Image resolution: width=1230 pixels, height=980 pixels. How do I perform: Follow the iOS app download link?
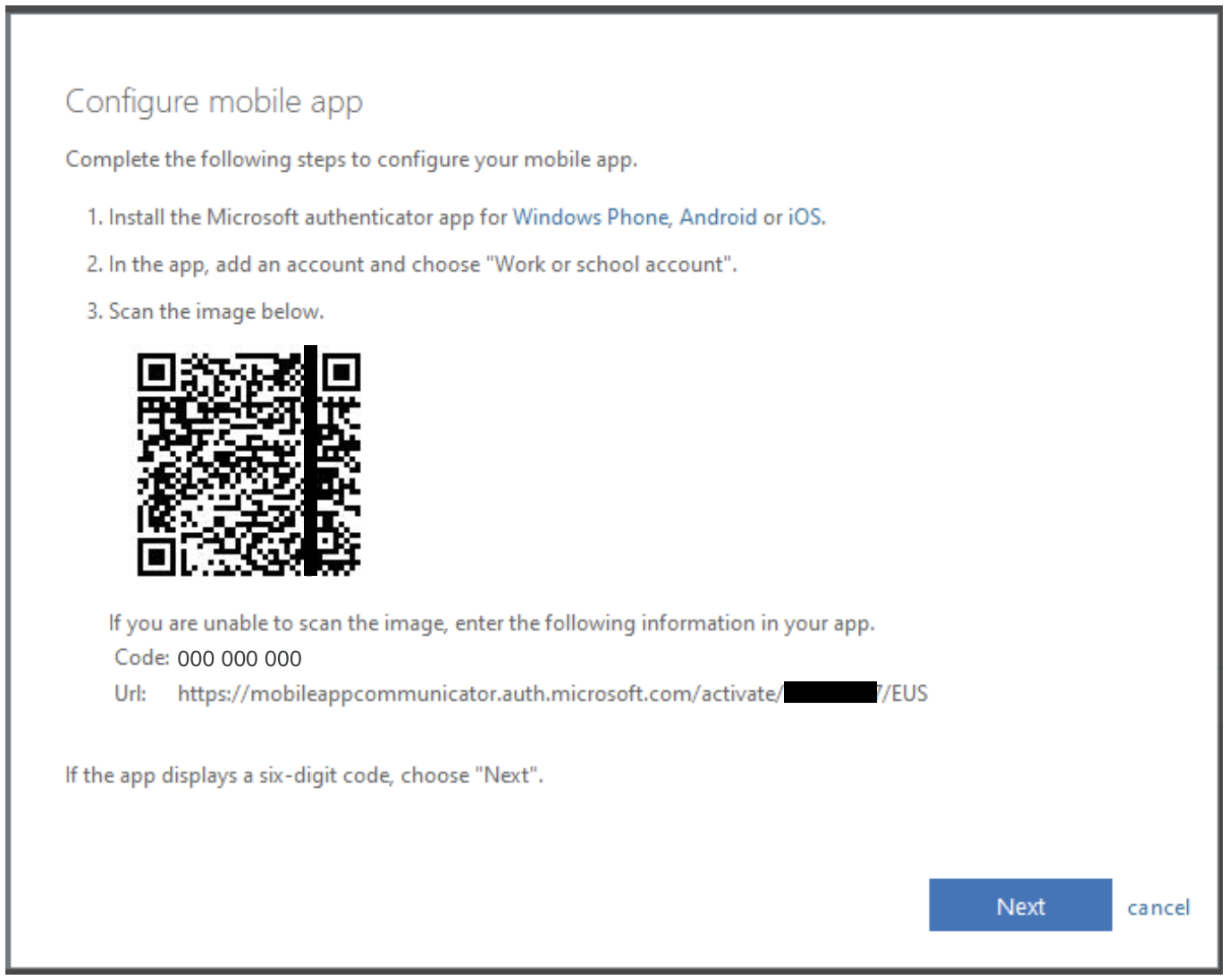tap(805, 217)
